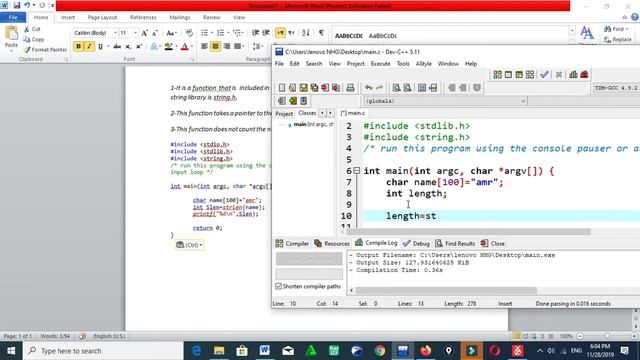
Task: Click Format Painter button in Word
Action: coord(45,50)
